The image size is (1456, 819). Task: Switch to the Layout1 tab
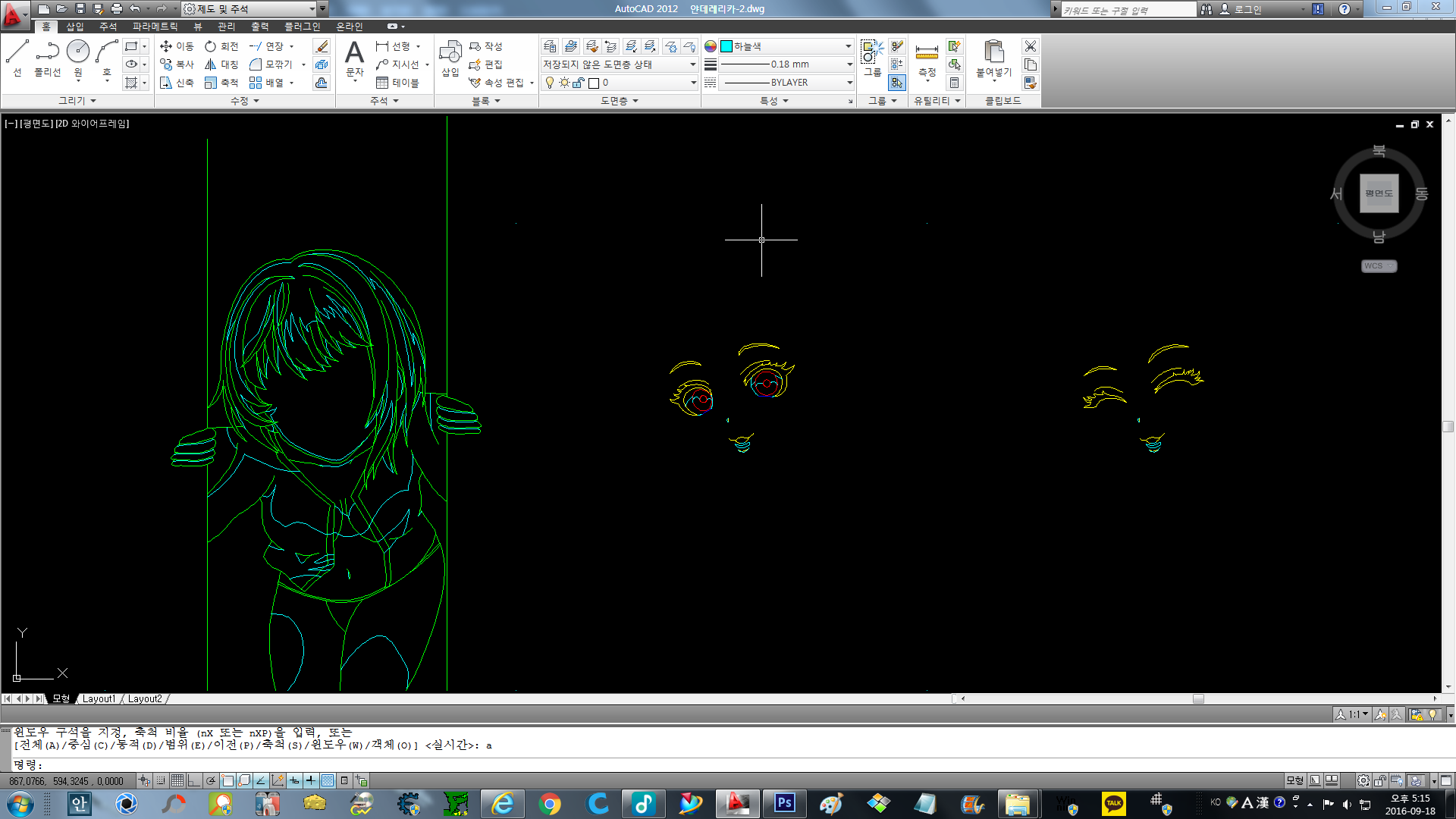point(99,699)
